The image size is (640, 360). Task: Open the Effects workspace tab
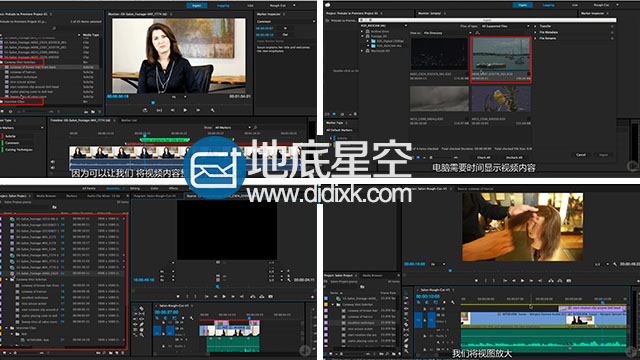[173, 189]
